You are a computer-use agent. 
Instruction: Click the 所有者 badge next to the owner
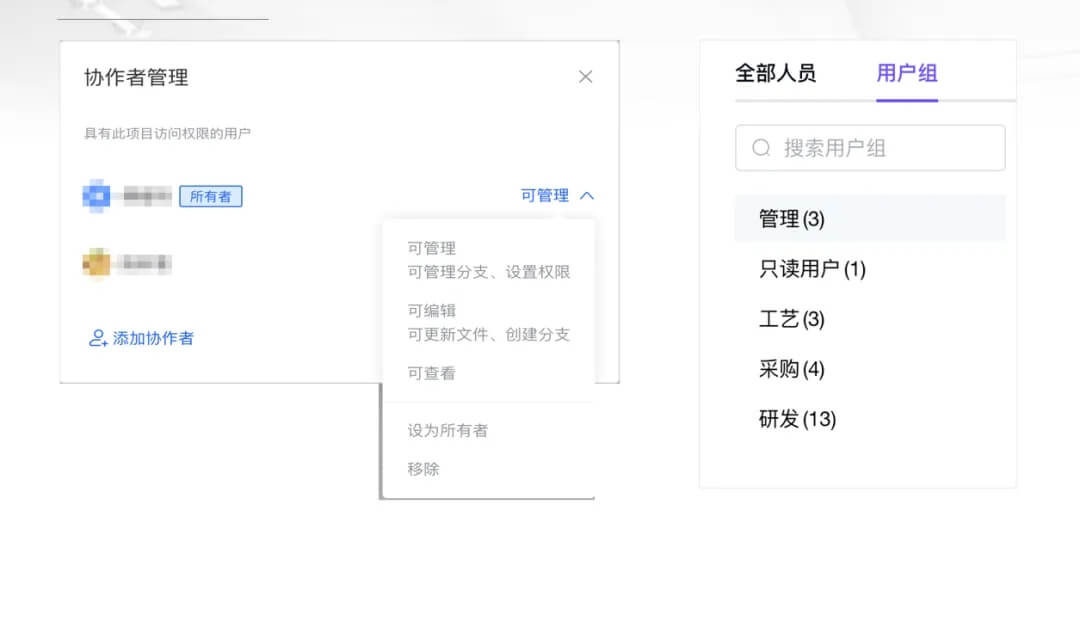coord(210,196)
